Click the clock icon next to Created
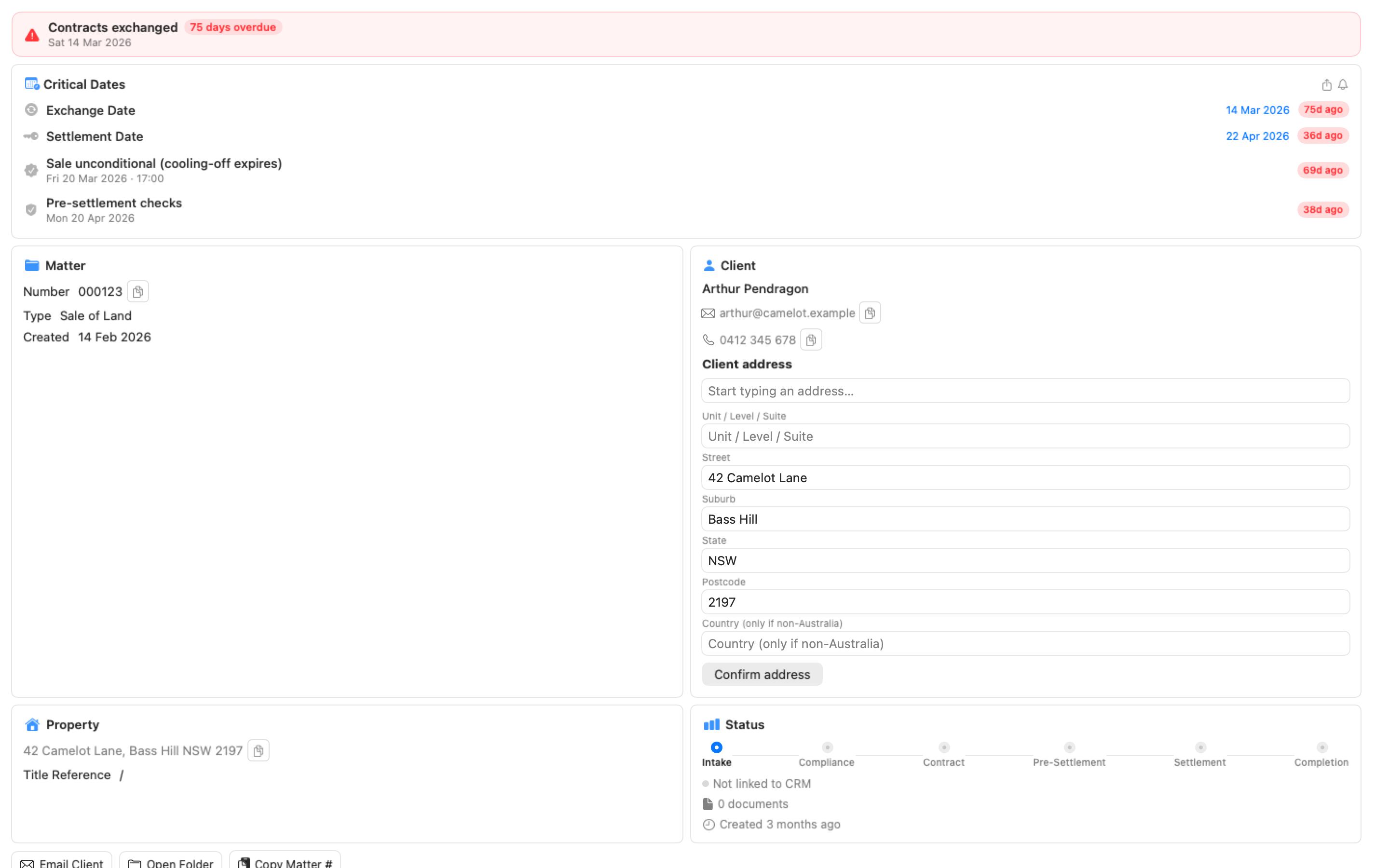Viewport: 1389px width, 868px height. [x=709, y=825]
